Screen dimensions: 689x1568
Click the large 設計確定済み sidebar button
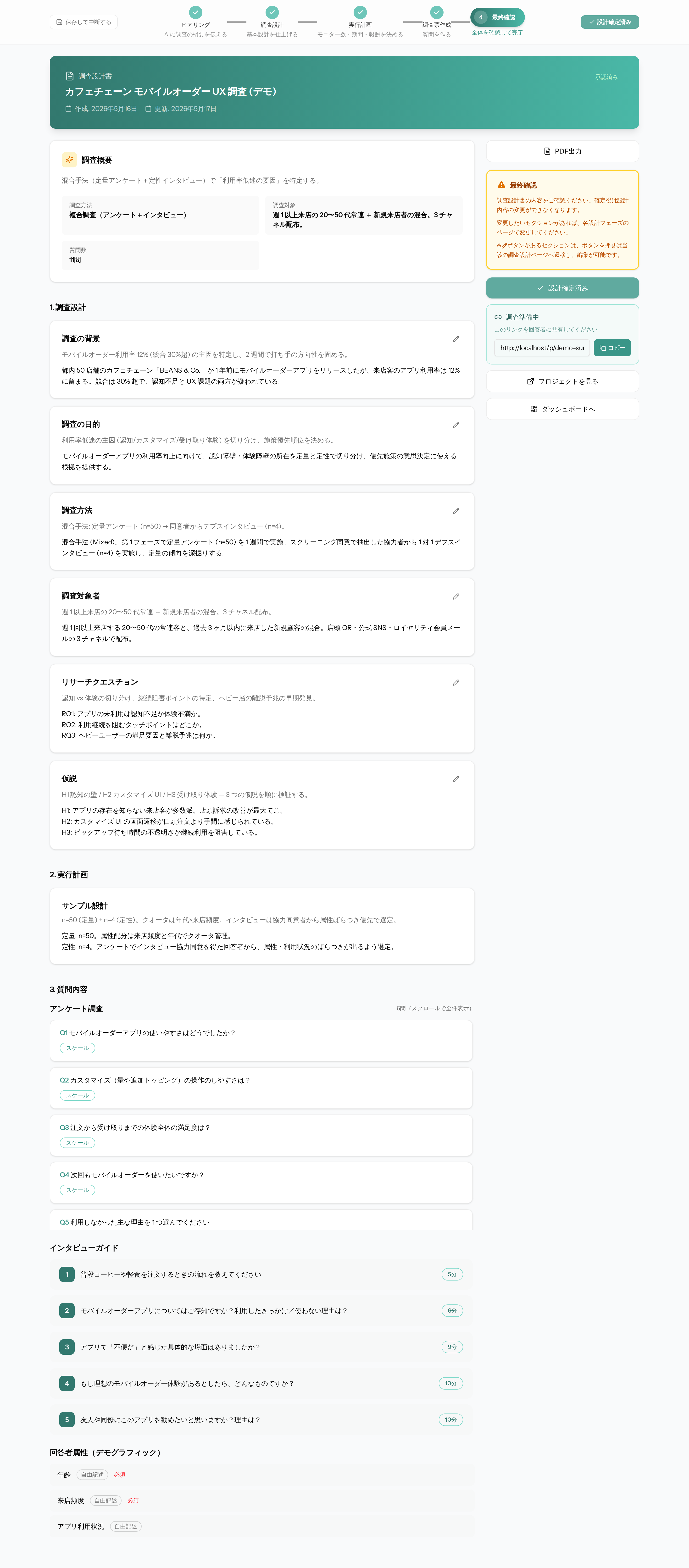tap(562, 288)
